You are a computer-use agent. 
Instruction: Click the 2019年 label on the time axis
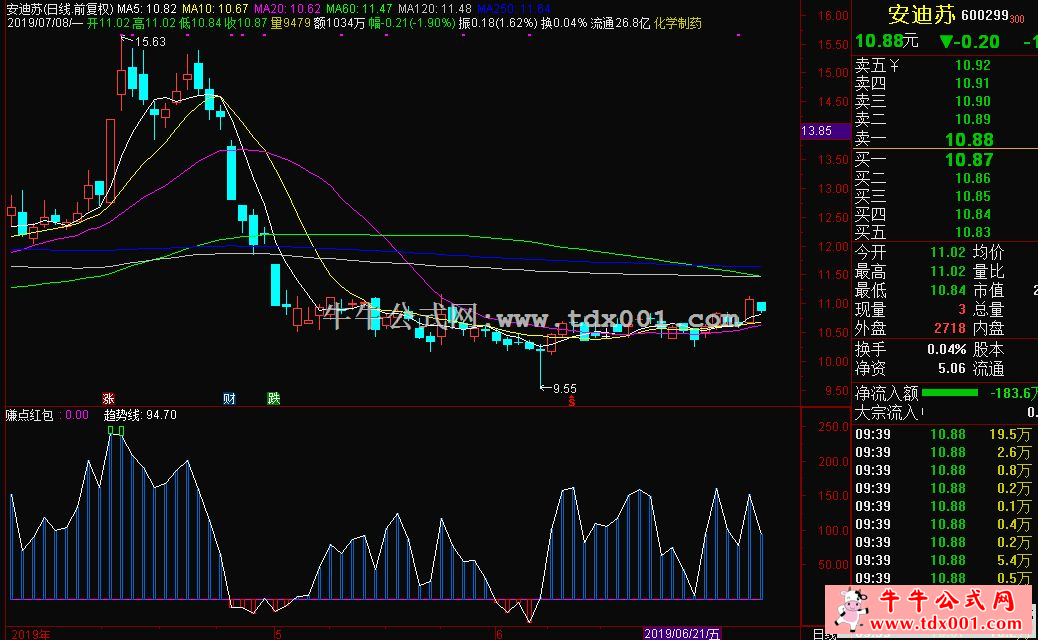pos(30,634)
